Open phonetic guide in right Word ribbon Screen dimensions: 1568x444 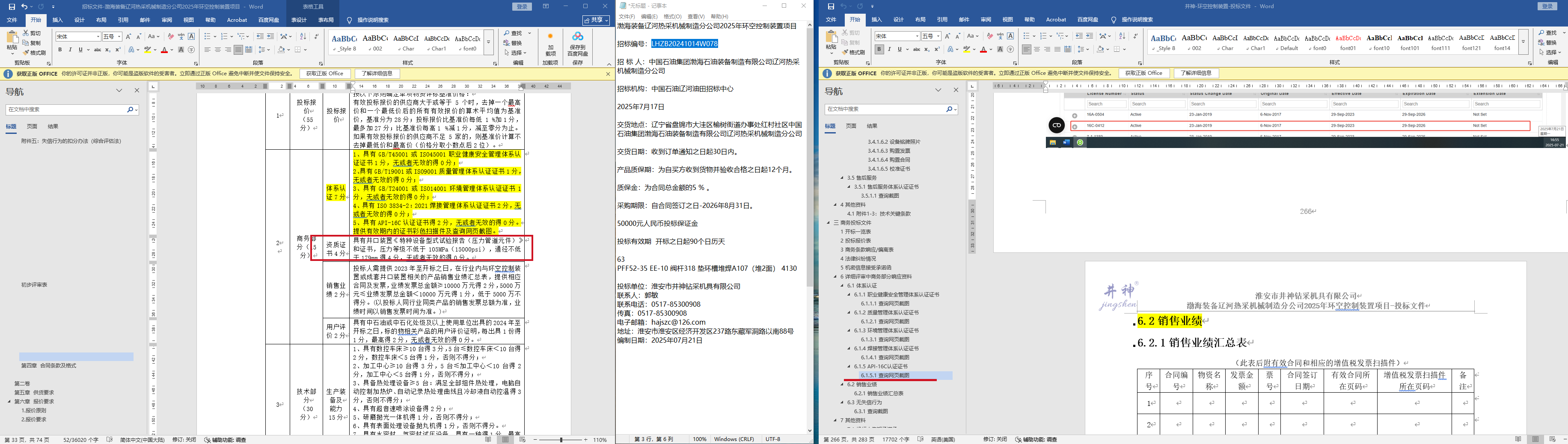(x=1000, y=36)
